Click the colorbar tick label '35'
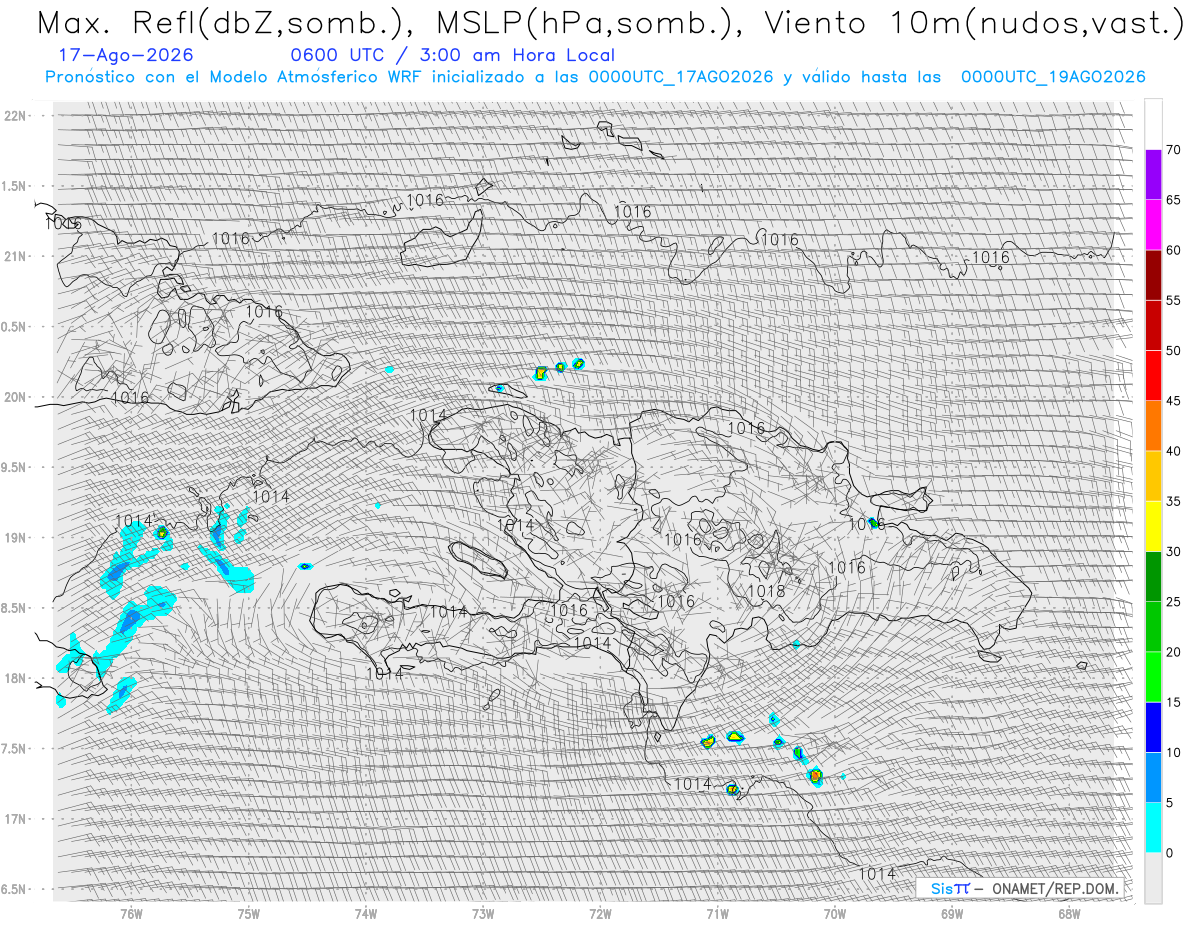Image resolution: width=1200 pixels, height=927 pixels. click(x=1173, y=501)
